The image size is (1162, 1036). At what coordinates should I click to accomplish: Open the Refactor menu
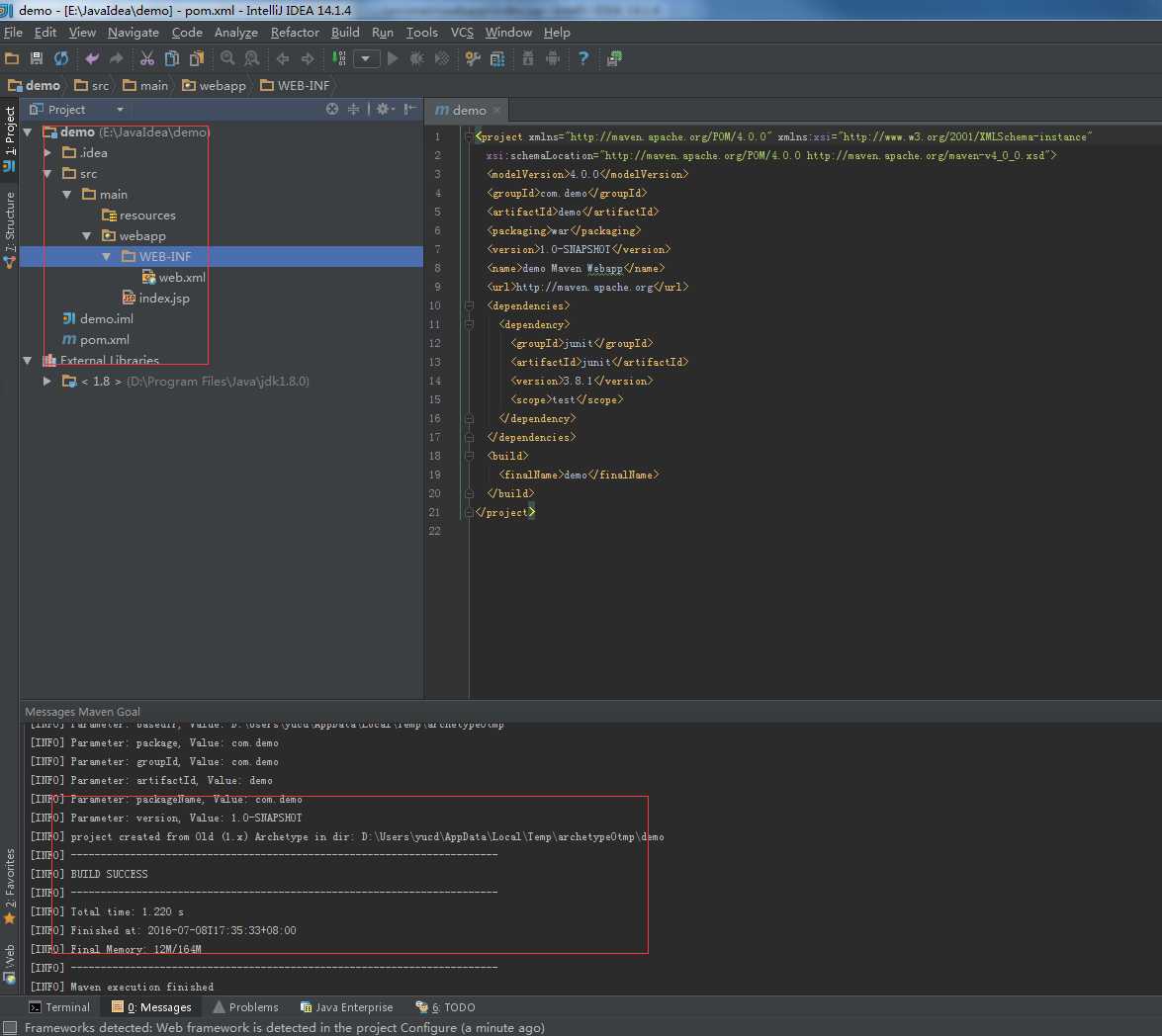pyautogui.click(x=295, y=32)
